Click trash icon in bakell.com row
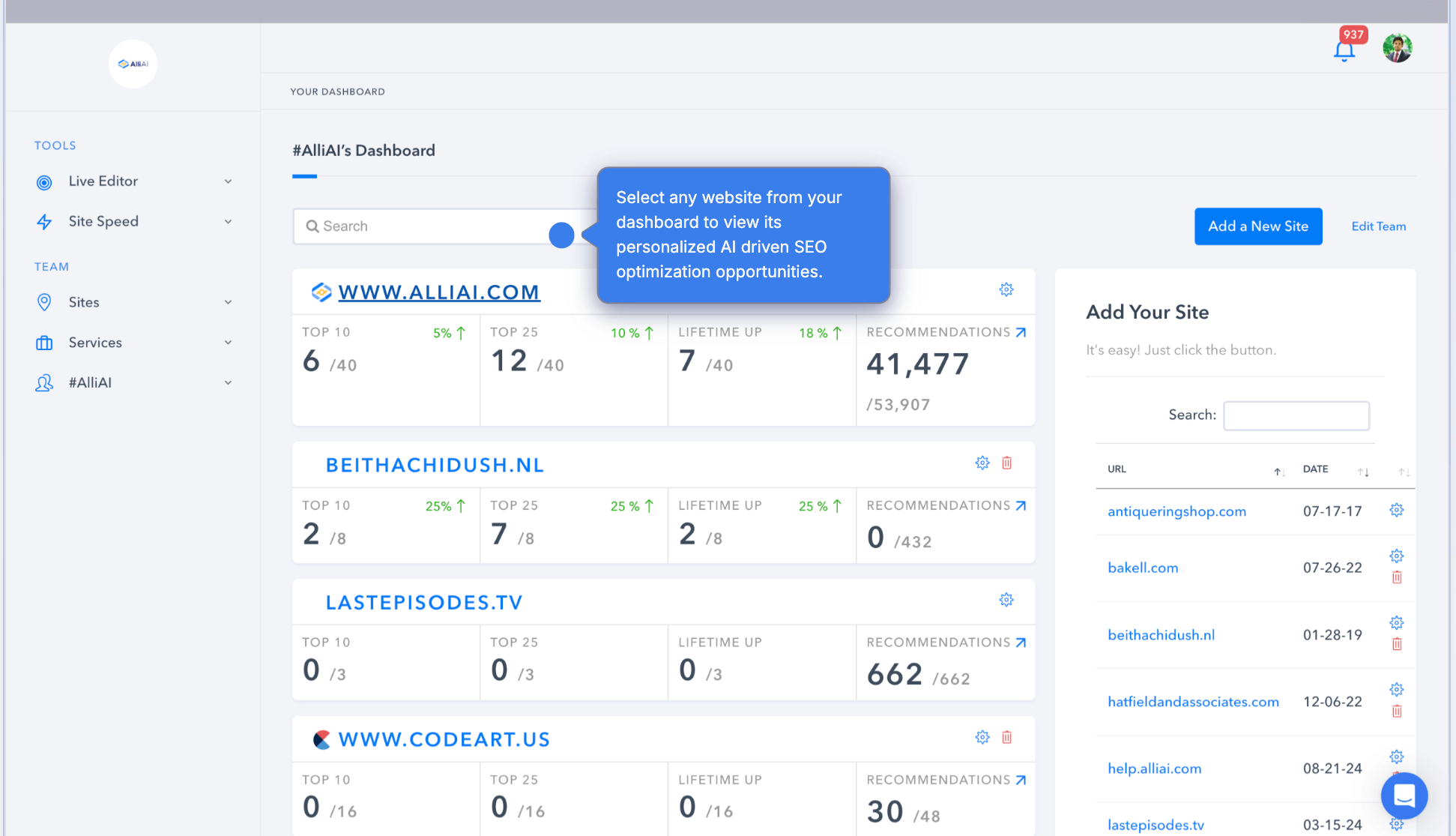The width and height of the screenshot is (1456, 836). [x=1397, y=577]
